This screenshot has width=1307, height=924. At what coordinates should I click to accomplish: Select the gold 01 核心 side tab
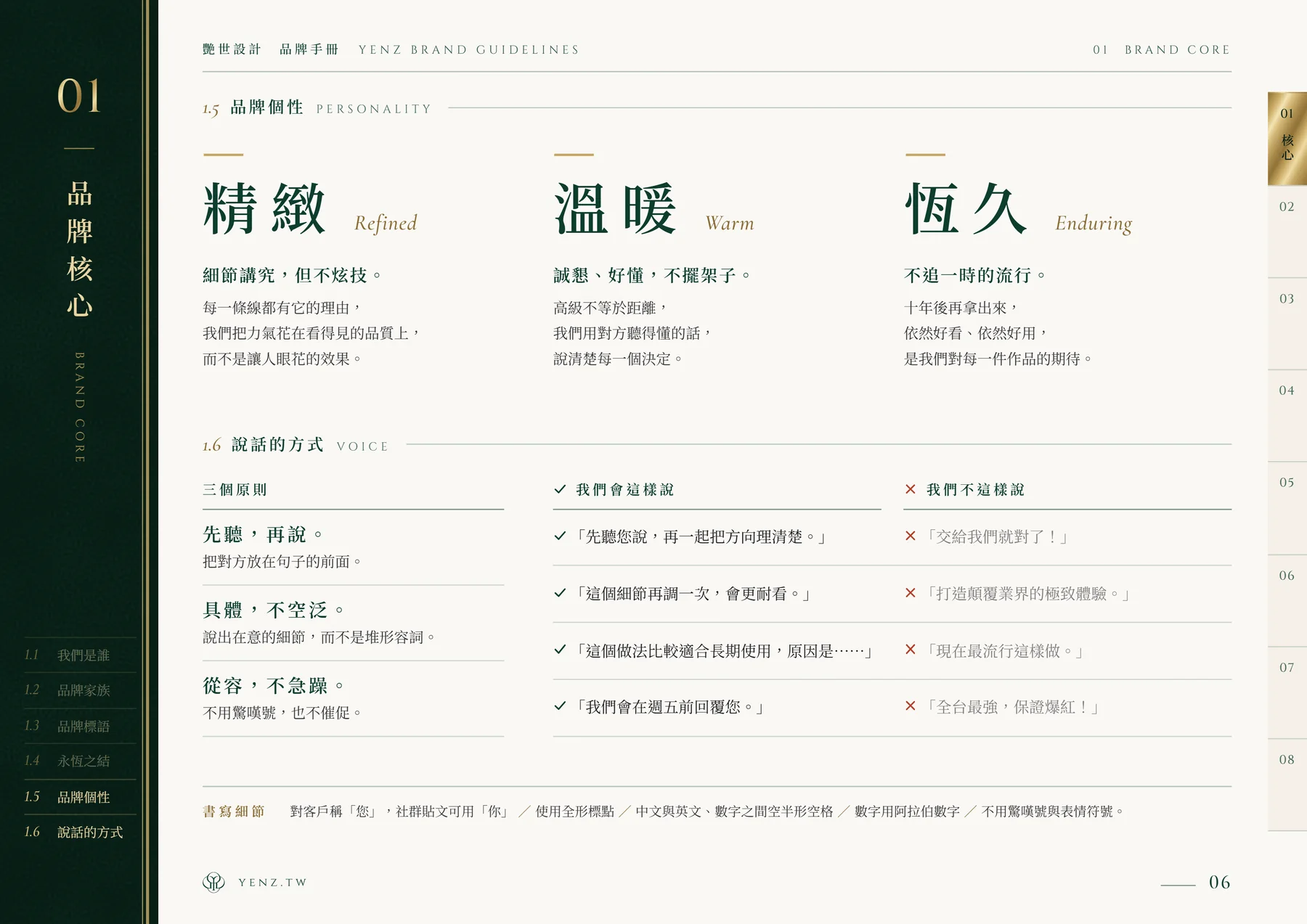1287,138
